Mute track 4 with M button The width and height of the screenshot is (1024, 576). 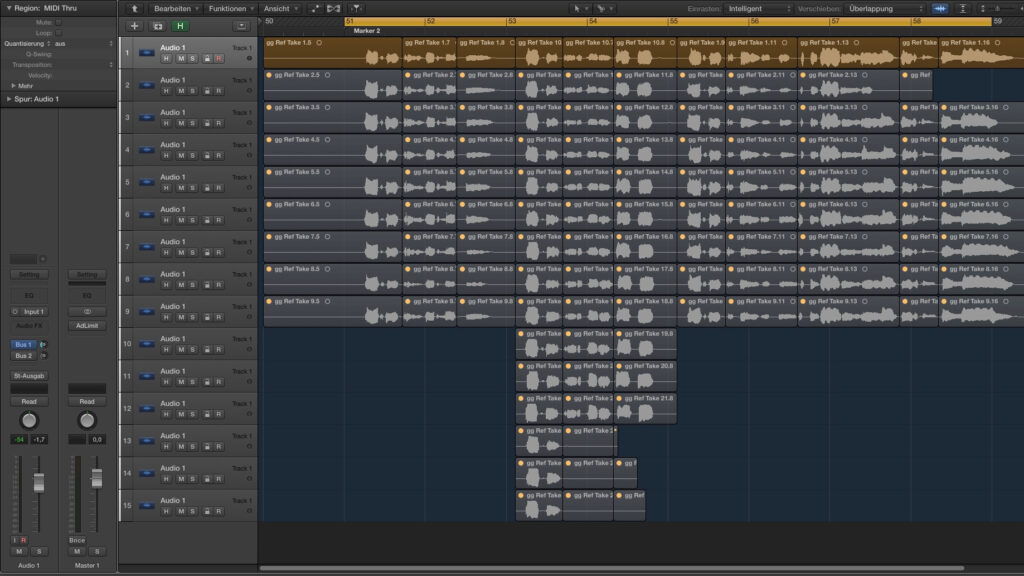coord(181,156)
